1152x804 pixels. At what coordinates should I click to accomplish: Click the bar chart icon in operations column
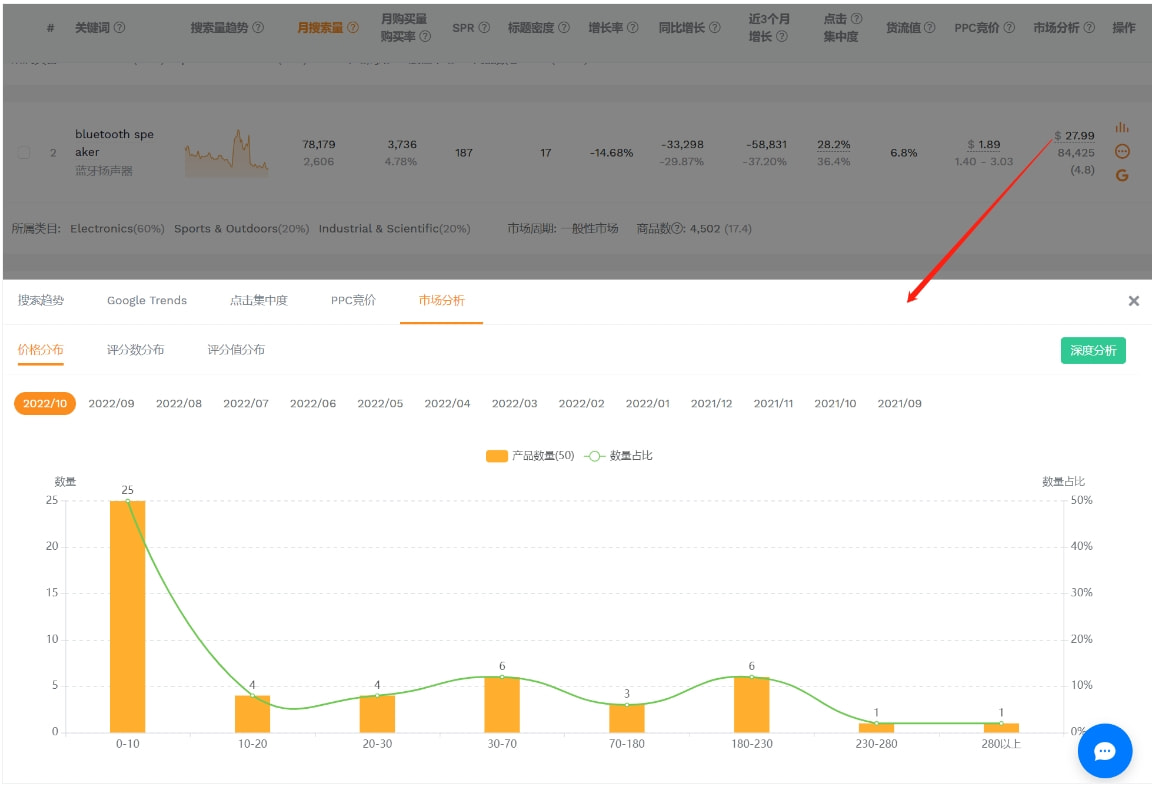[1122, 127]
